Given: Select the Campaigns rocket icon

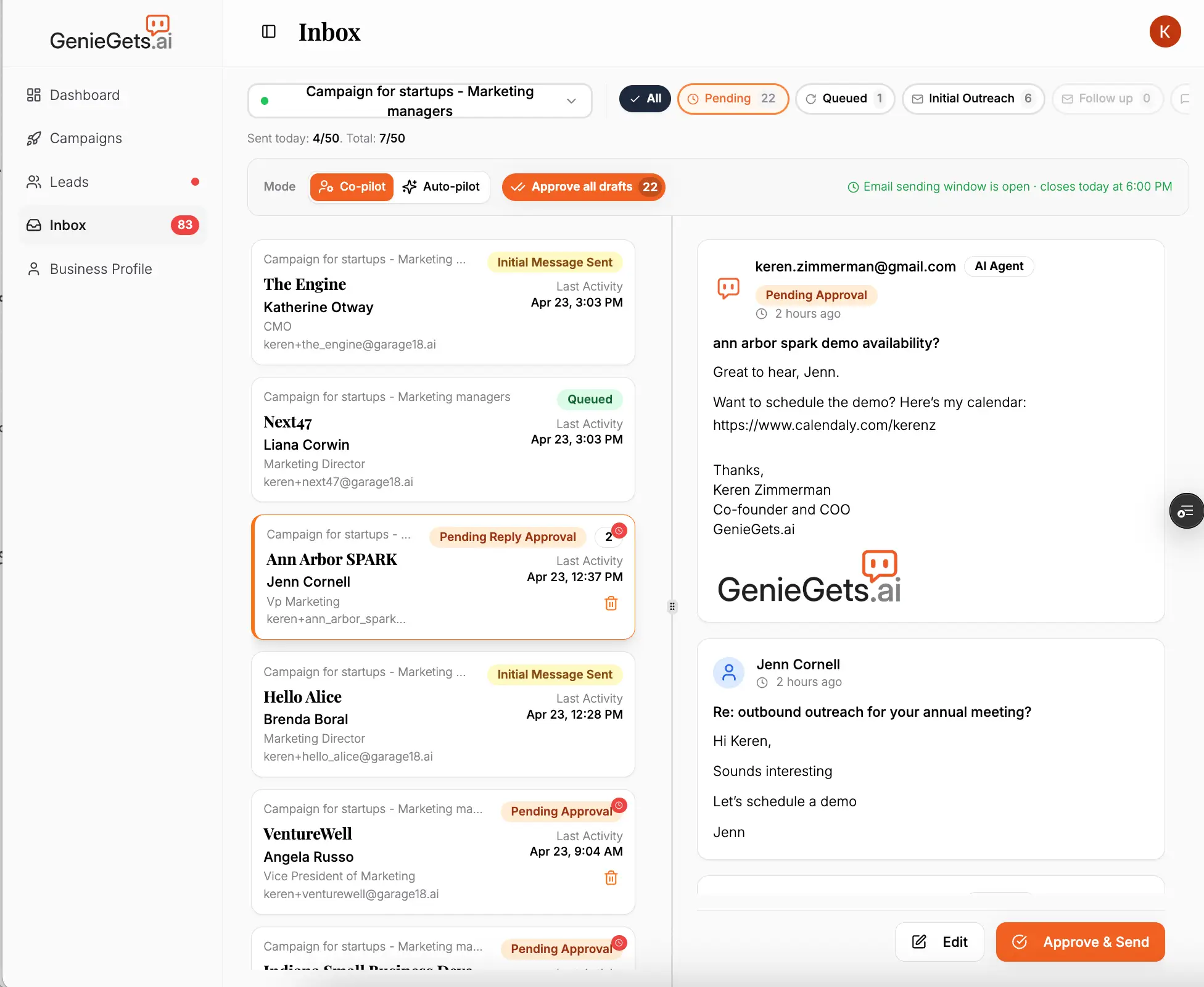Looking at the screenshot, I should [34, 138].
